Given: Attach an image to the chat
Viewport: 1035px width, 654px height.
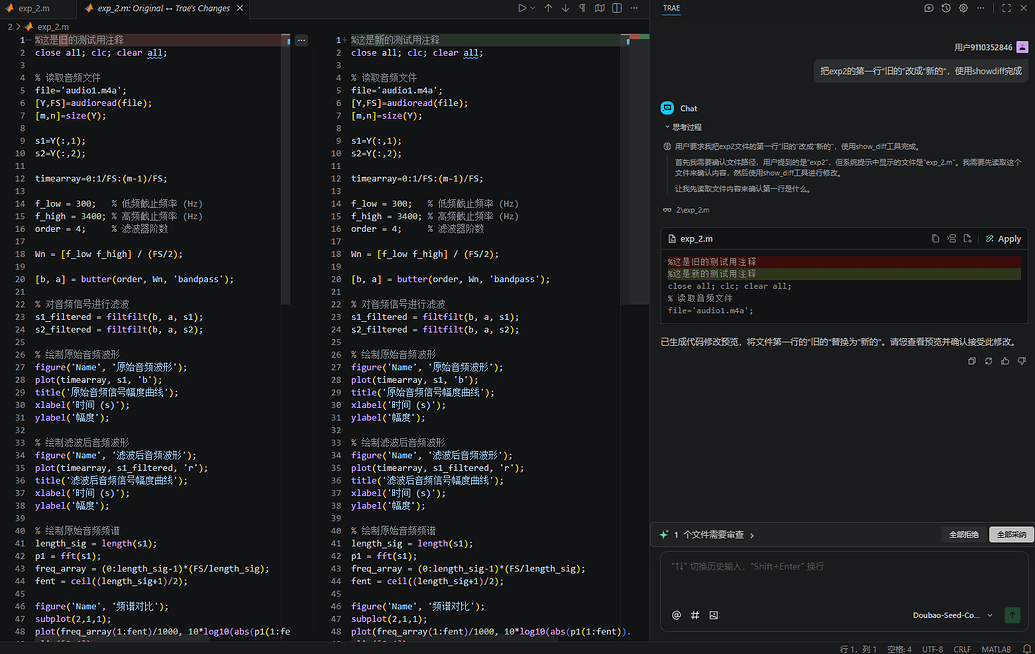Looking at the screenshot, I should [714, 615].
